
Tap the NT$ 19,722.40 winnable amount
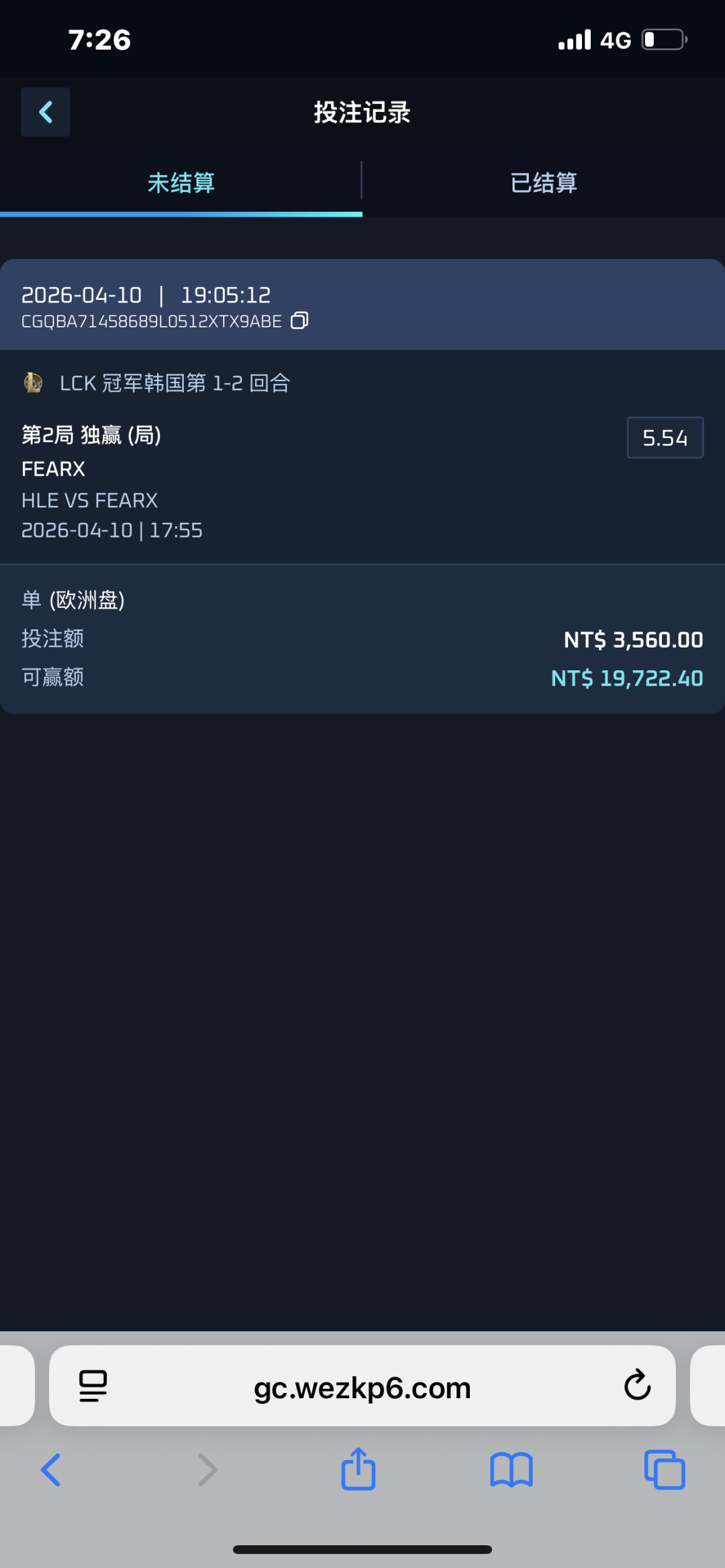click(626, 678)
